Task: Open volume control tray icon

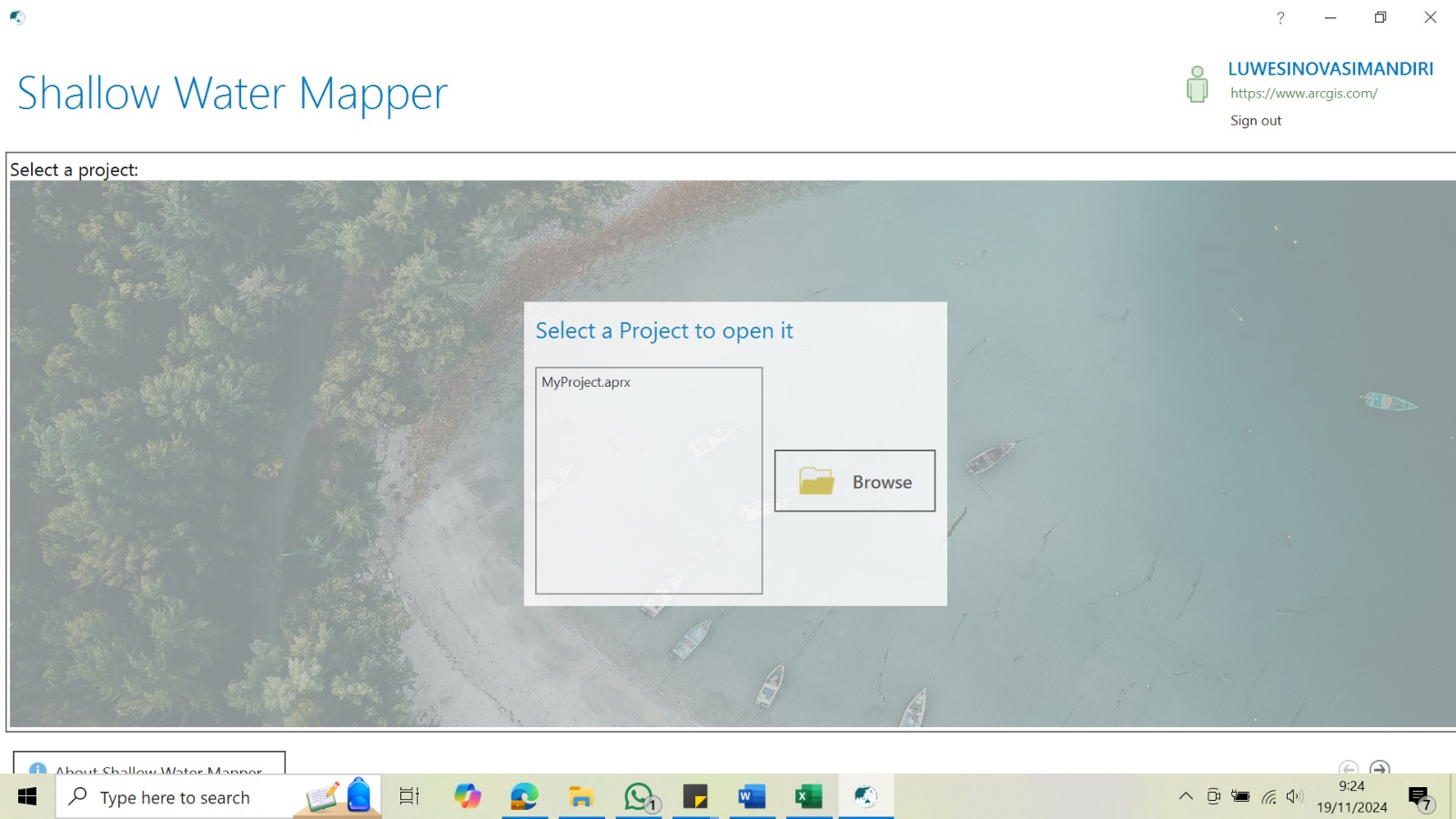Action: tap(1295, 797)
